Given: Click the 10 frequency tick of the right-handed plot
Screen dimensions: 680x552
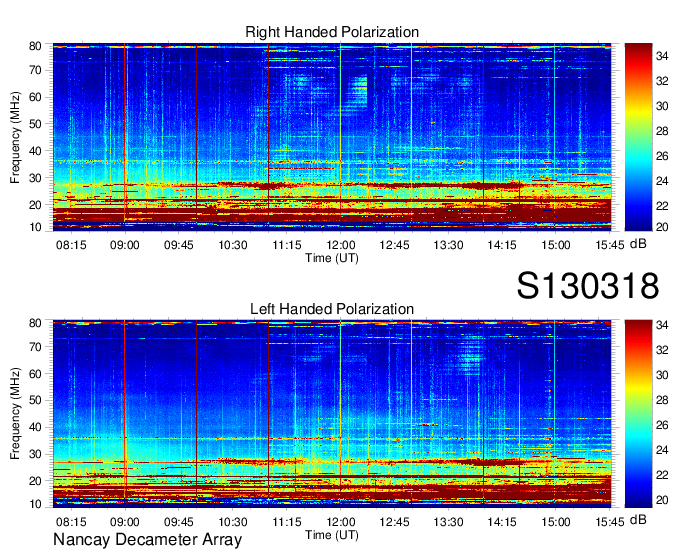Looking at the screenshot, I should pyautogui.click(x=35, y=227).
